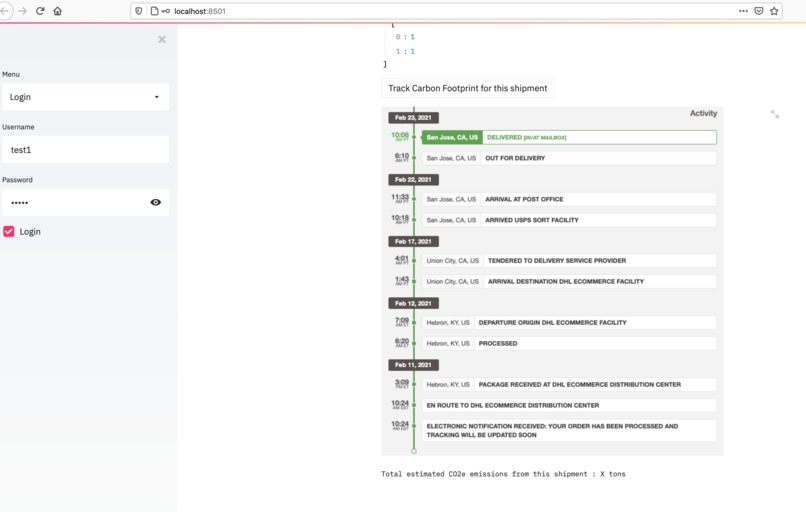Click the green San Jose, CA, US label
Image resolution: width=806 pixels, height=512 pixels.
452,137
